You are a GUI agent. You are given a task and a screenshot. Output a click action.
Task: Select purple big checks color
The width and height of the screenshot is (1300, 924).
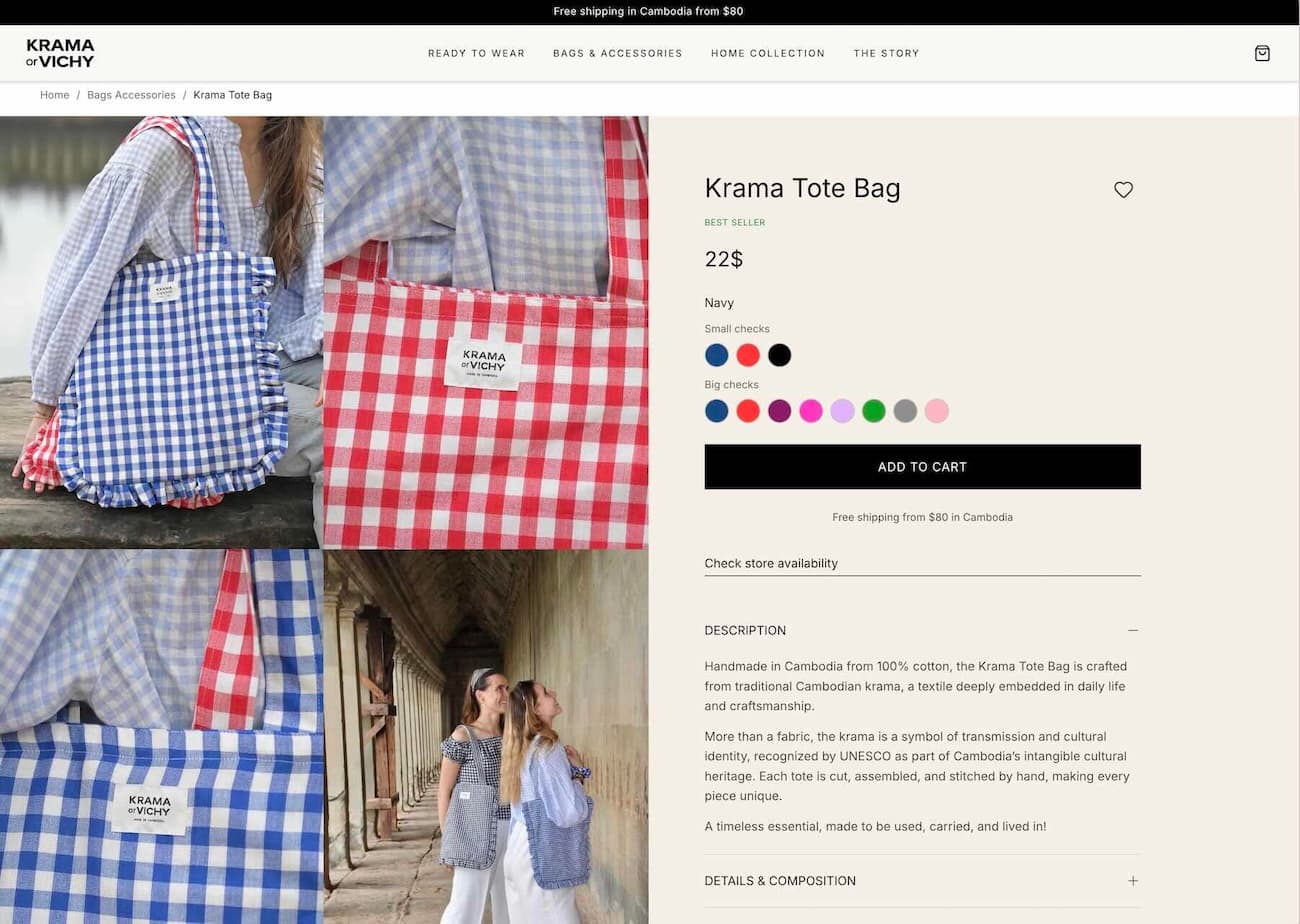point(780,411)
